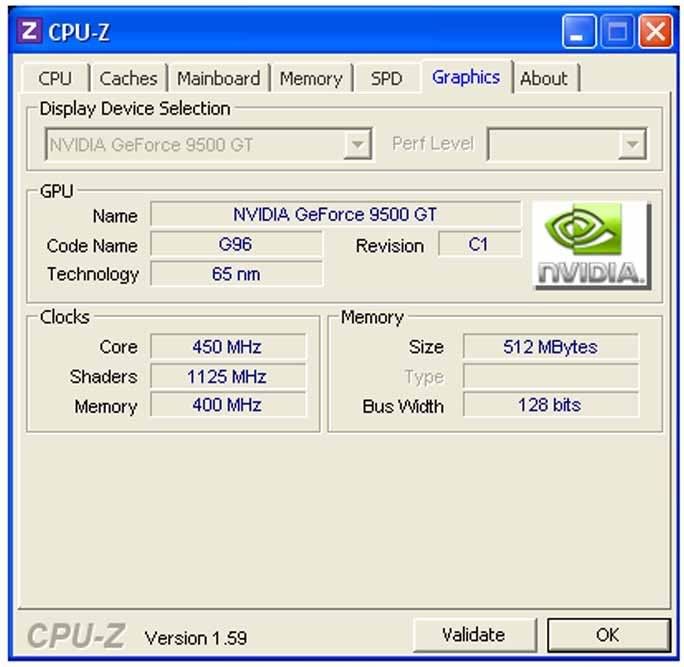Screen dimensions: 684x667
Task: Click the Validate button
Action: 474,635
